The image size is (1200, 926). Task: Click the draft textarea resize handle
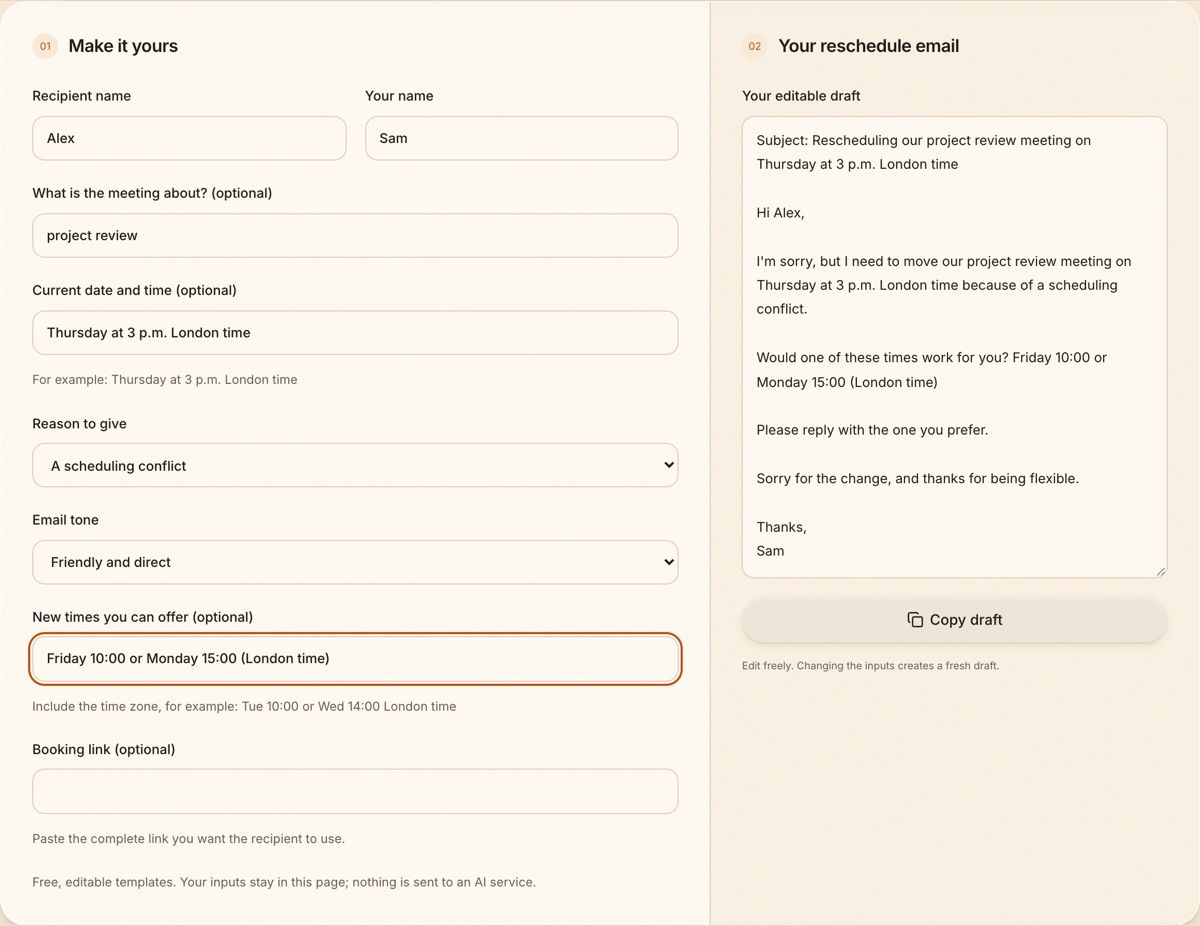[1160, 571]
